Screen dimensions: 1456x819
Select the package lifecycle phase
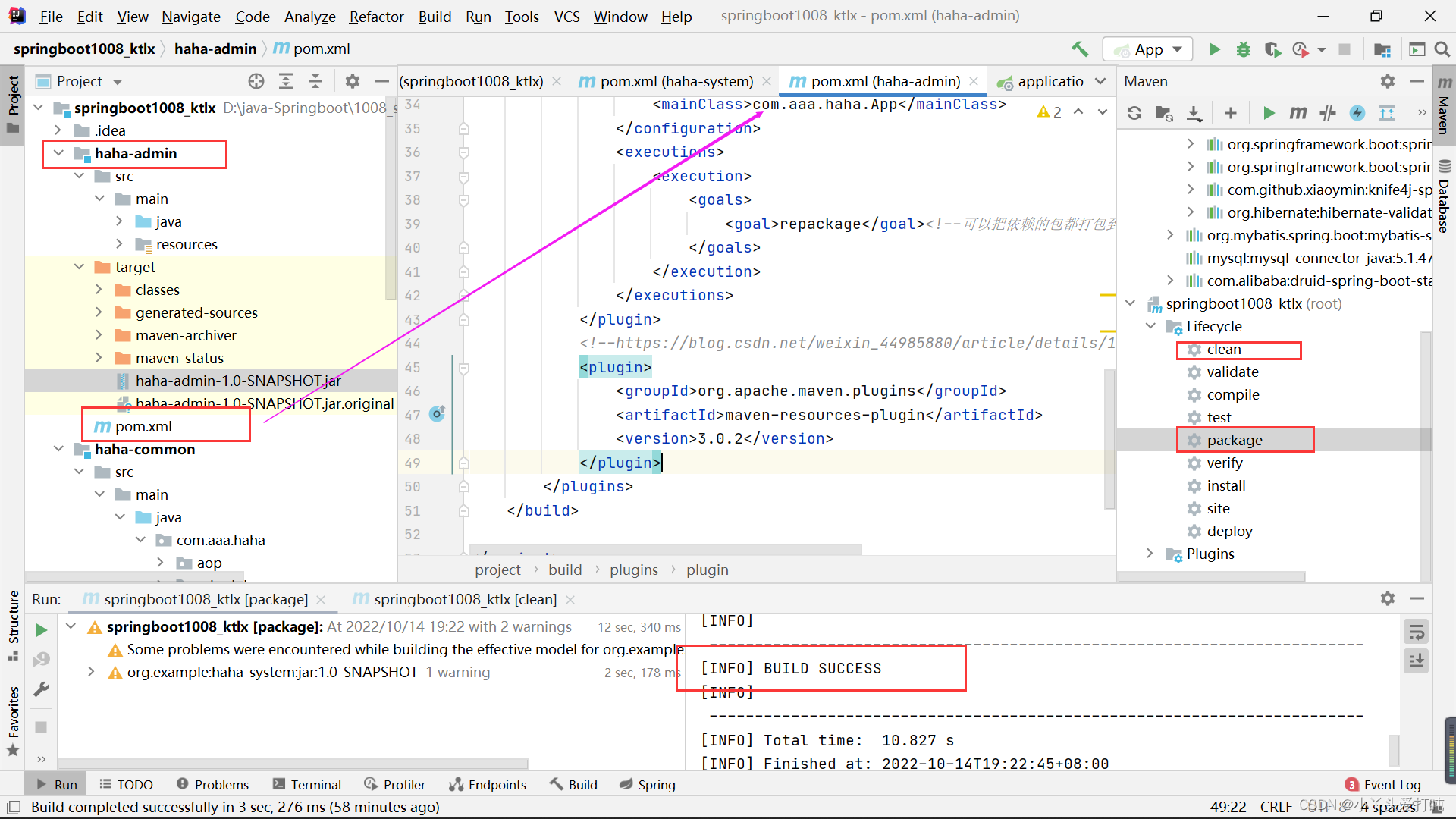[1235, 440]
